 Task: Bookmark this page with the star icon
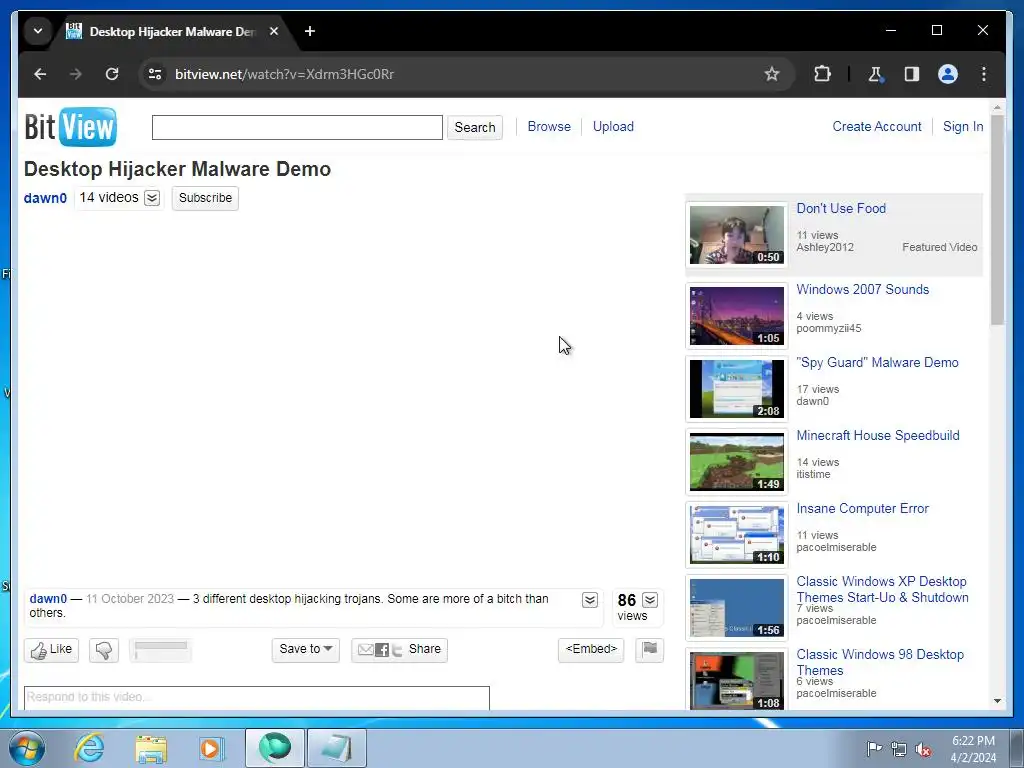click(772, 74)
